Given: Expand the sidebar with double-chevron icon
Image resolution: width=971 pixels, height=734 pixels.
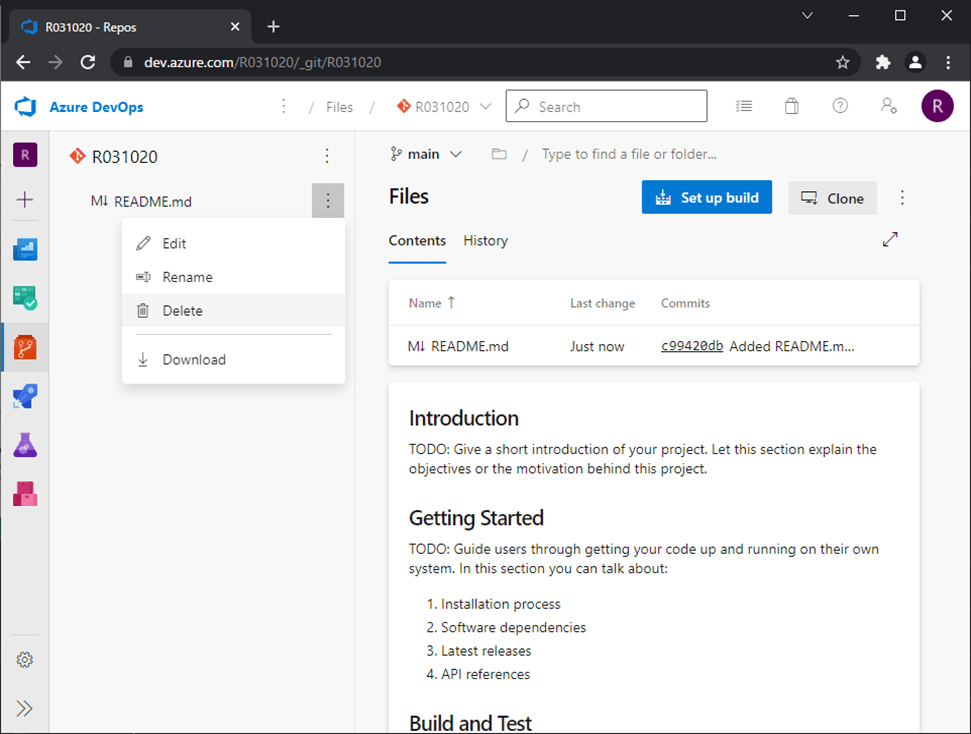Looking at the screenshot, I should [25, 708].
